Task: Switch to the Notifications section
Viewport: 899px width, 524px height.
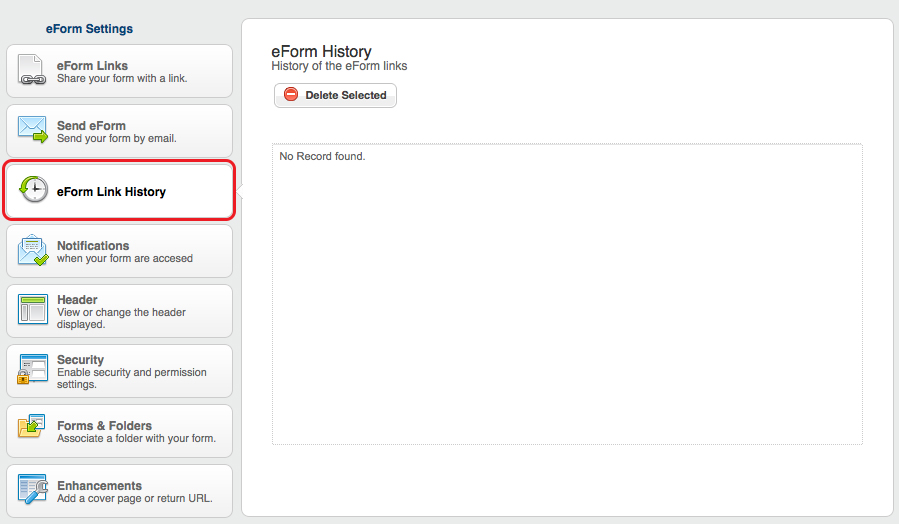Action: click(119, 251)
